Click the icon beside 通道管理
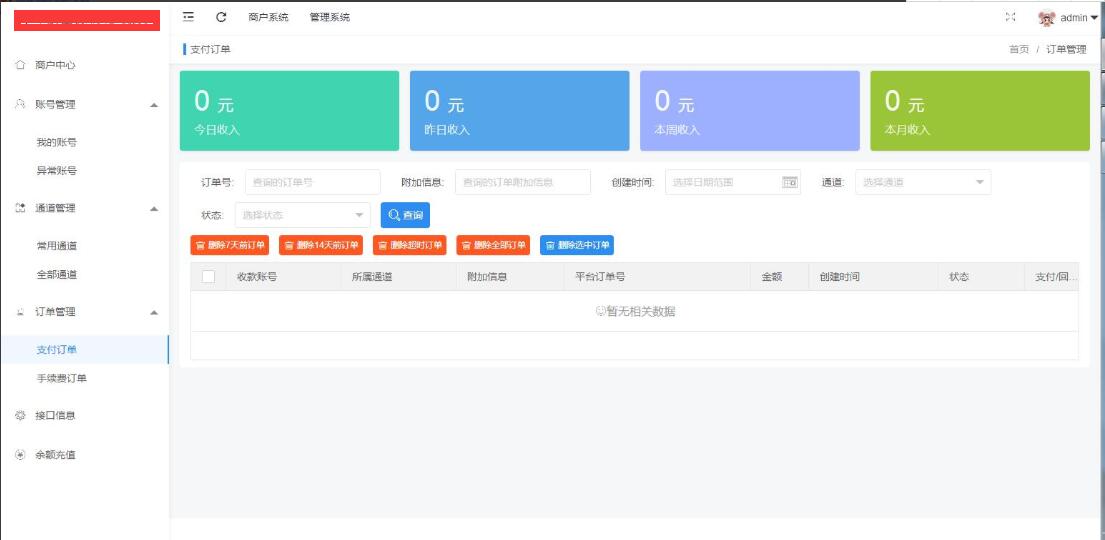Viewport: 1105px width, 540px height. pos(20,208)
